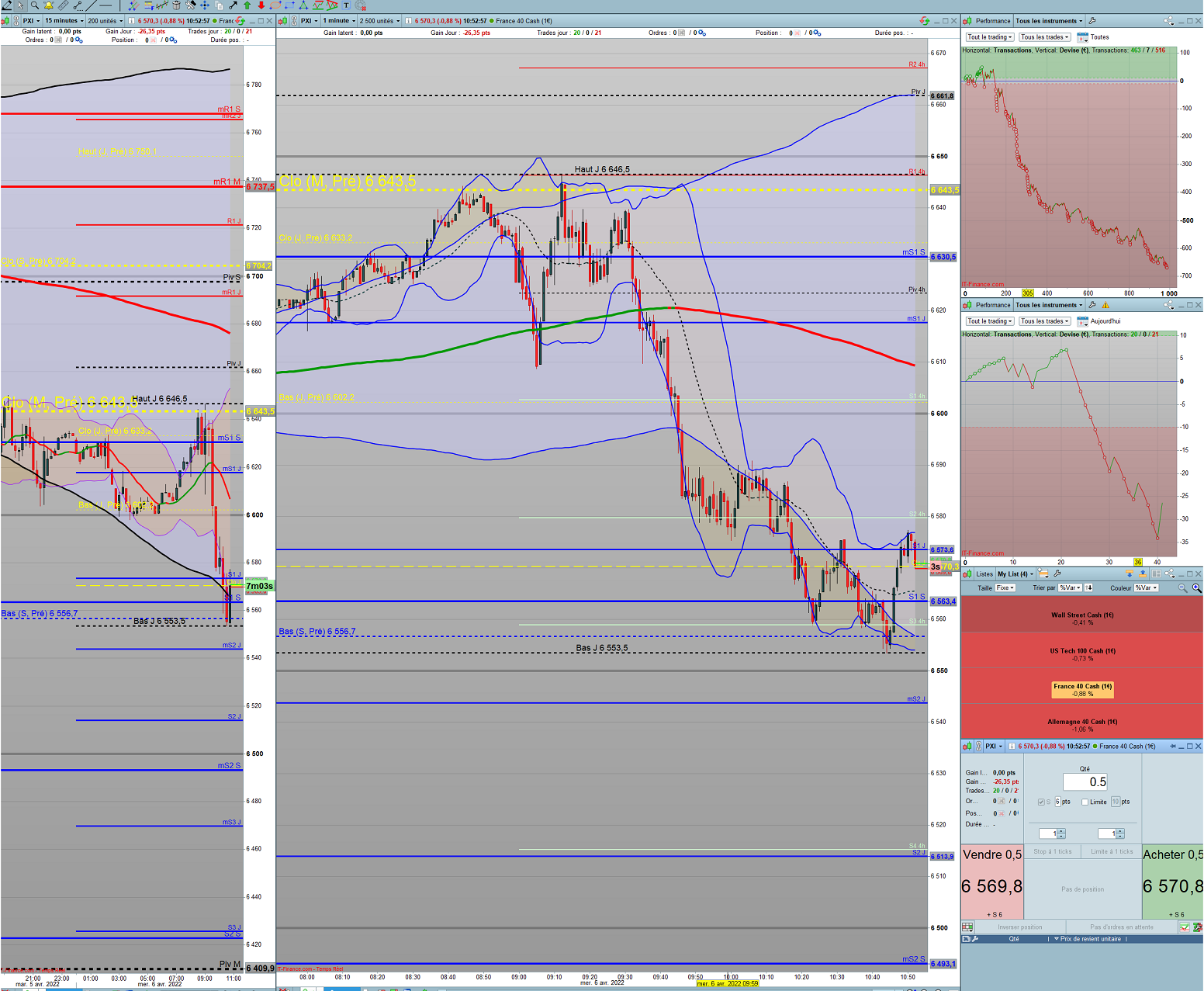Screen dimensions: 1204x991
Task: Click the Vendre 0,5 sell button
Action: (992, 882)
